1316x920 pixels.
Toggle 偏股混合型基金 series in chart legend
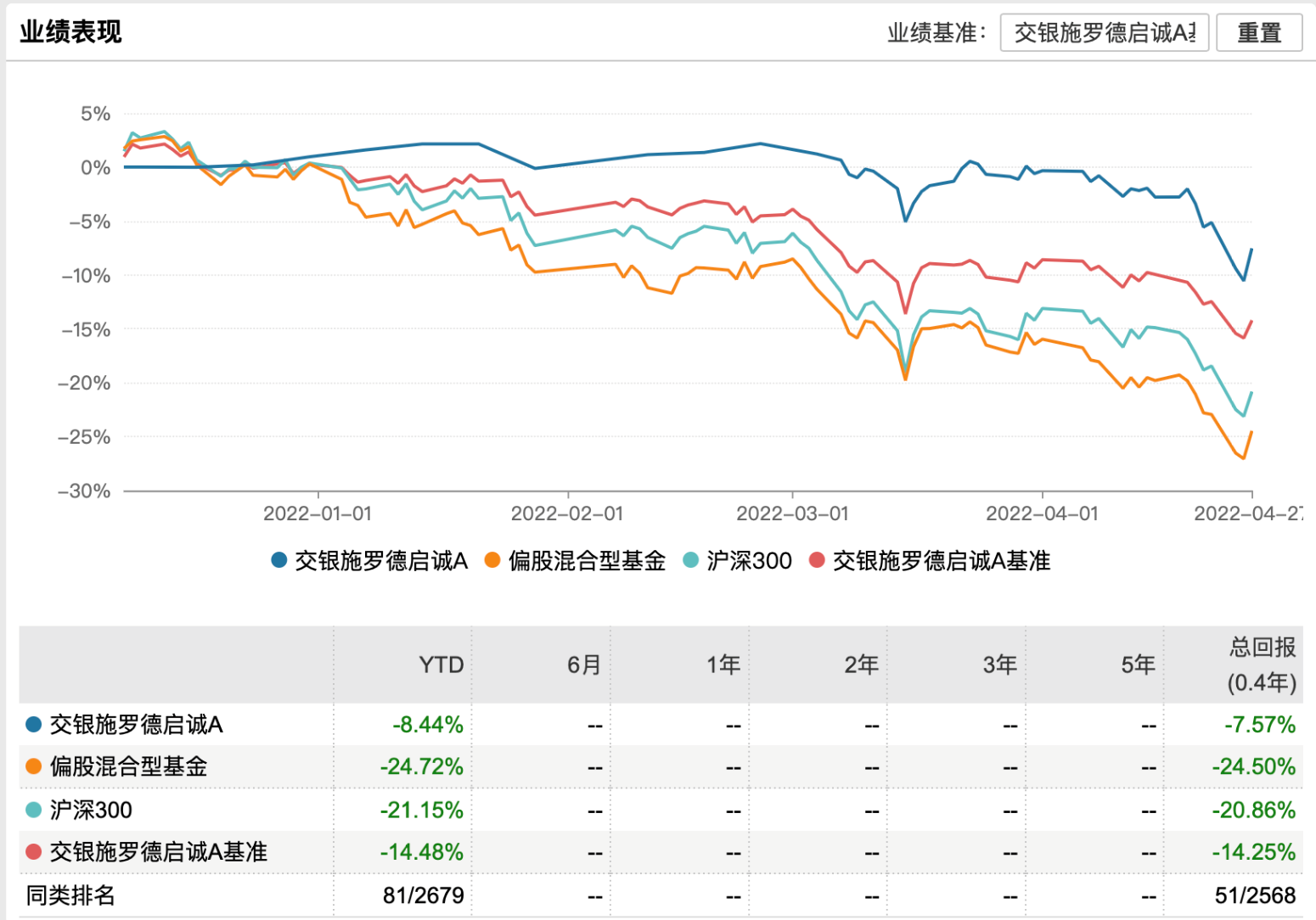(575, 561)
